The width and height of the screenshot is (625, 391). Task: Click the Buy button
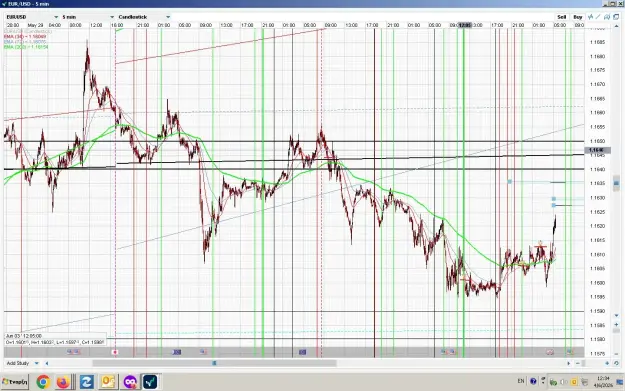[x=578, y=17]
